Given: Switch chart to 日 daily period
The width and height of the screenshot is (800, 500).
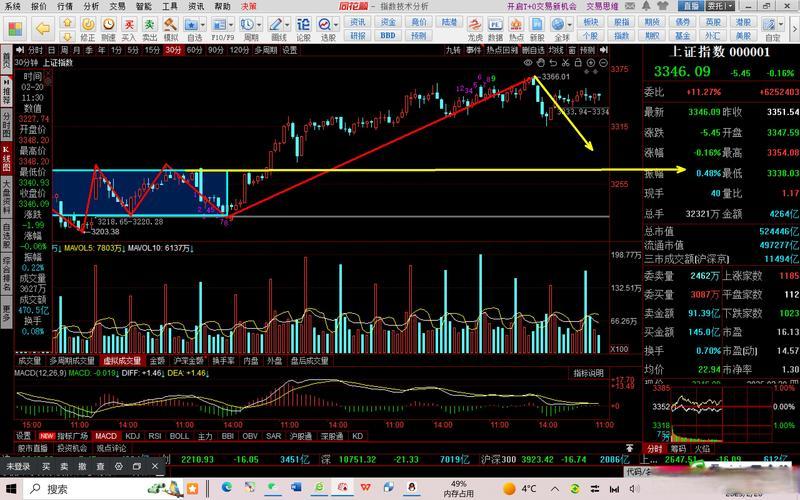Looking at the screenshot, I should click(50, 49).
